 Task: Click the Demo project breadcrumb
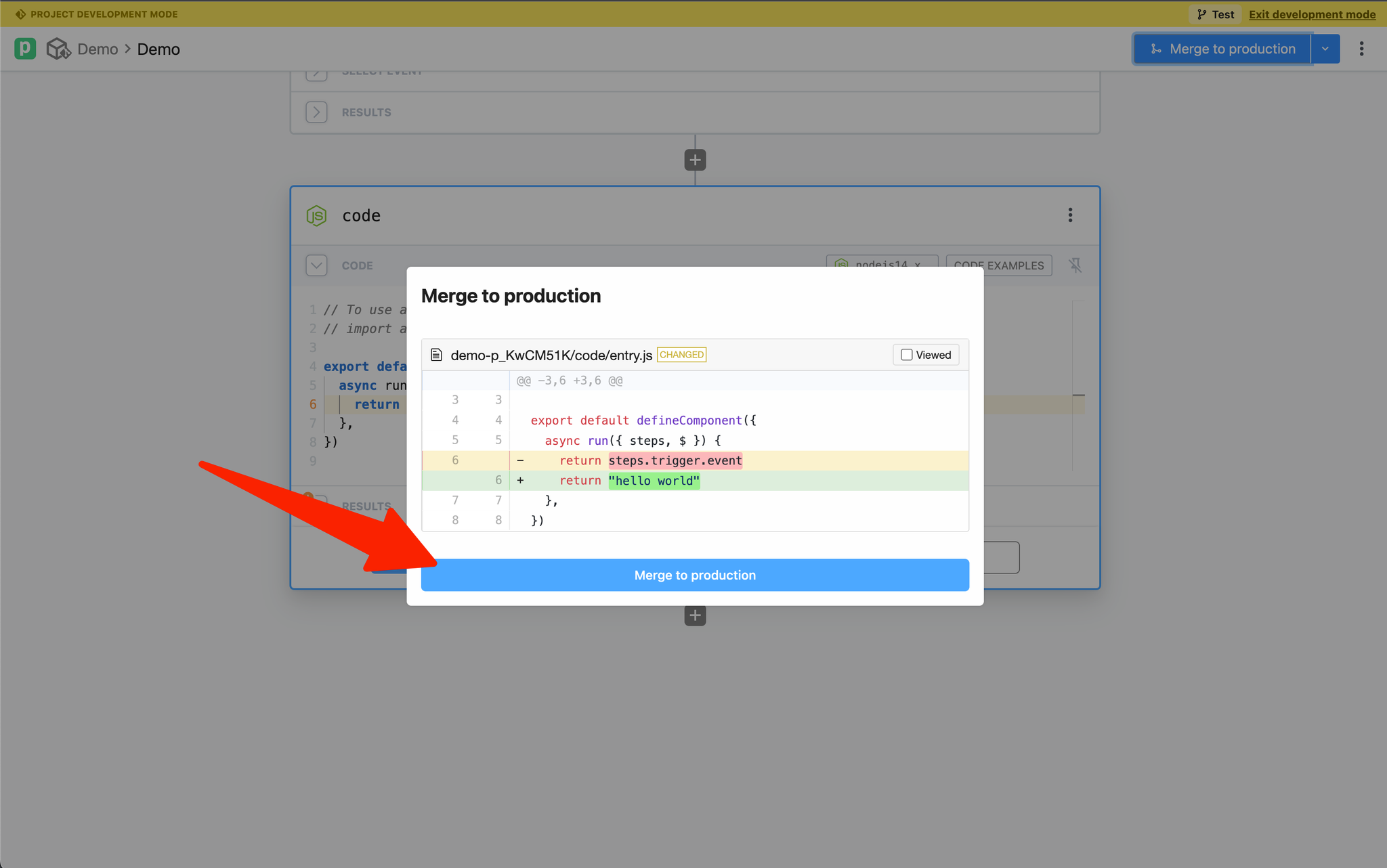[x=98, y=49]
